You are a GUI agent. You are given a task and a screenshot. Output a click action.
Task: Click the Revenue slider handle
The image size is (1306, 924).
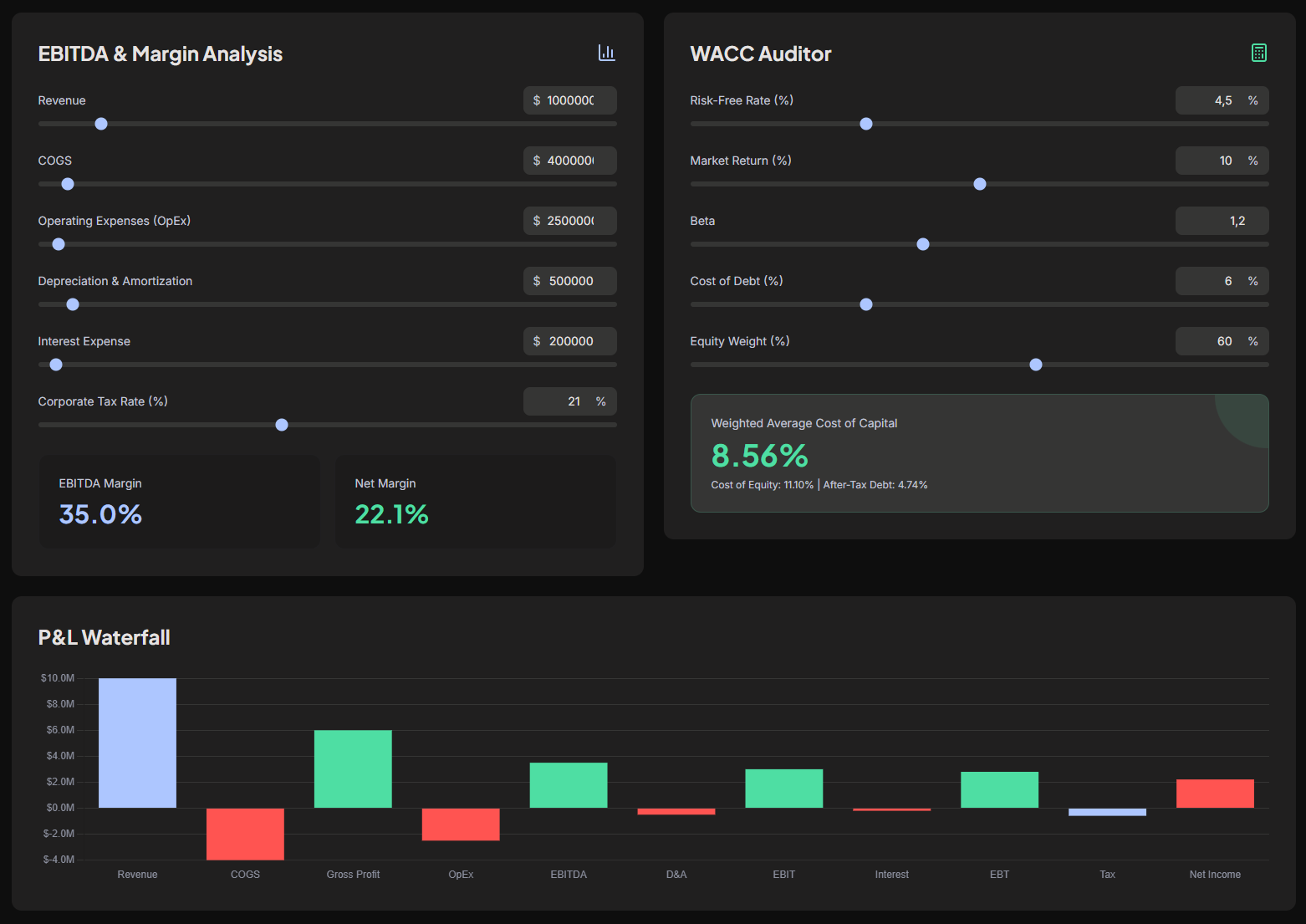[x=101, y=124]
